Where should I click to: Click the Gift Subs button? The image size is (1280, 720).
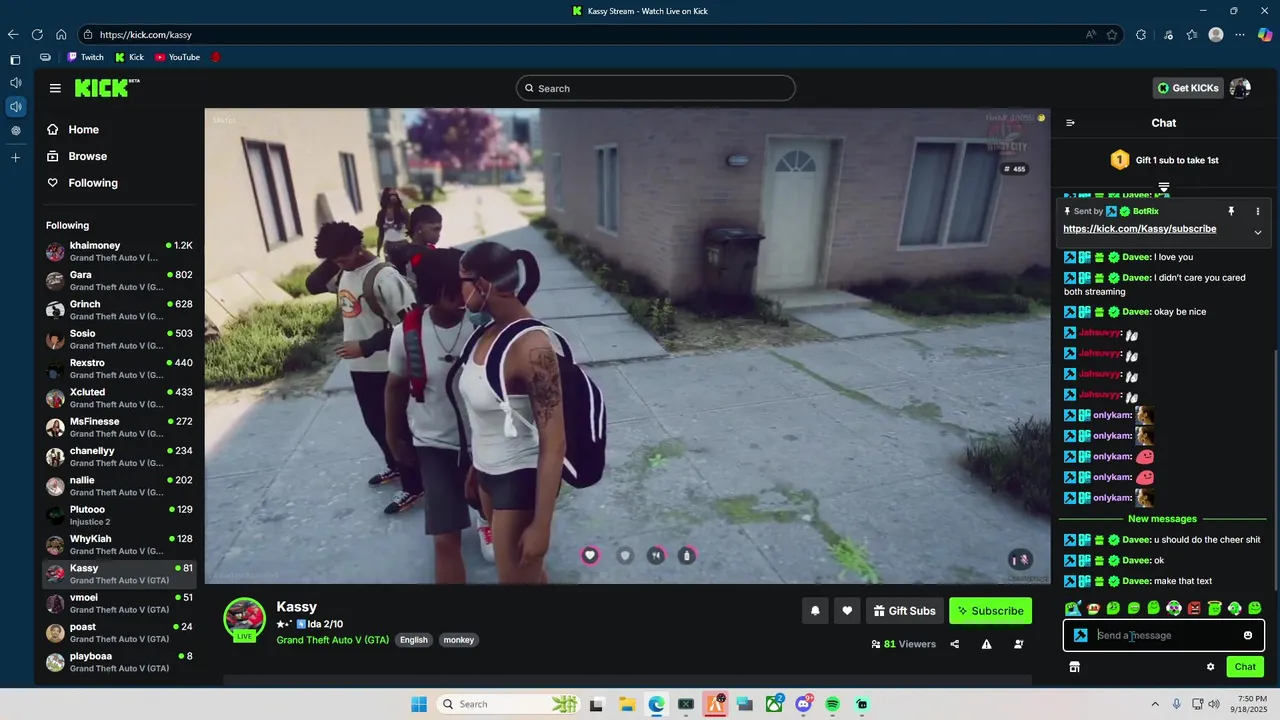tap(904, 611)
